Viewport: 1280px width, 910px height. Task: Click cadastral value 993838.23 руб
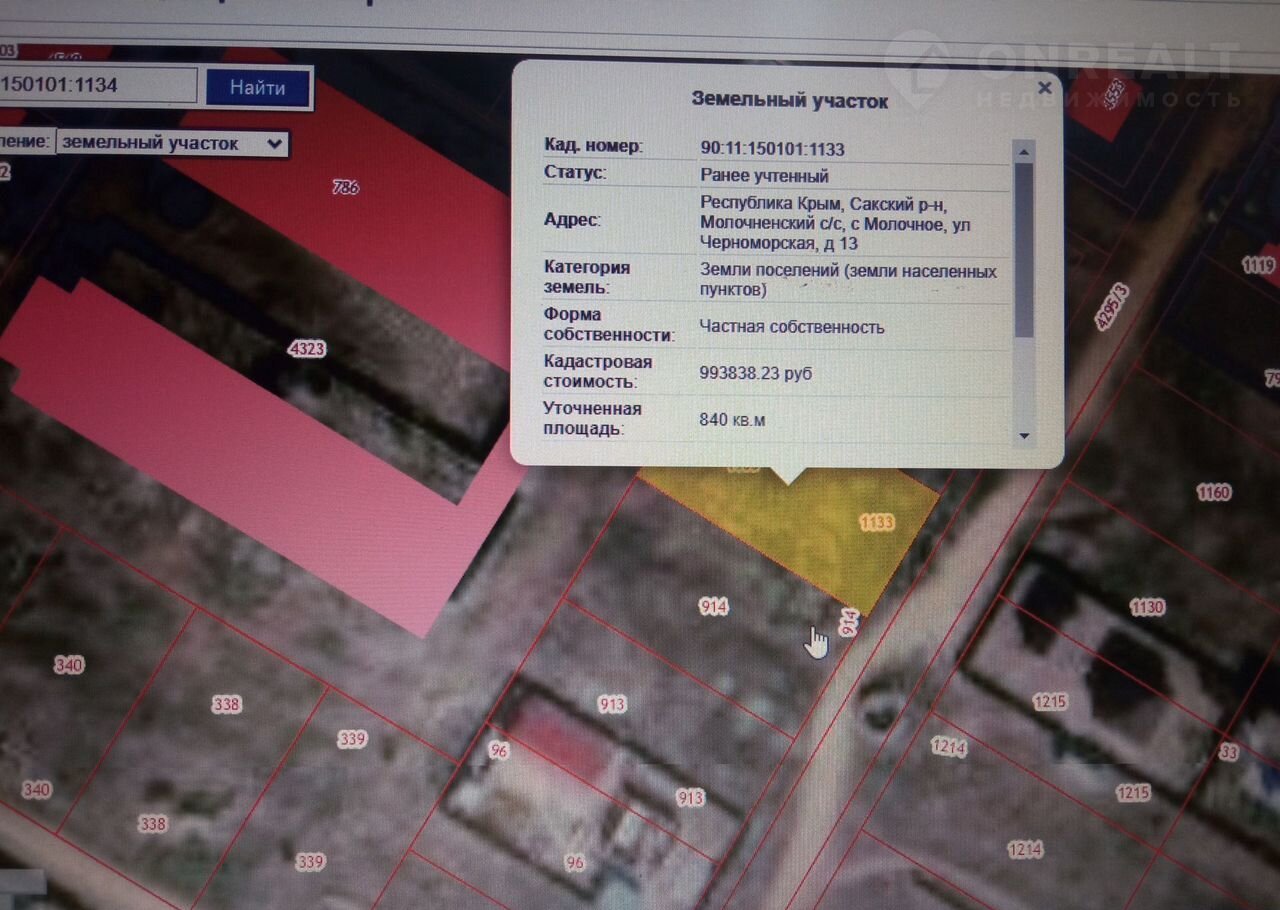(x=755, y=373)
